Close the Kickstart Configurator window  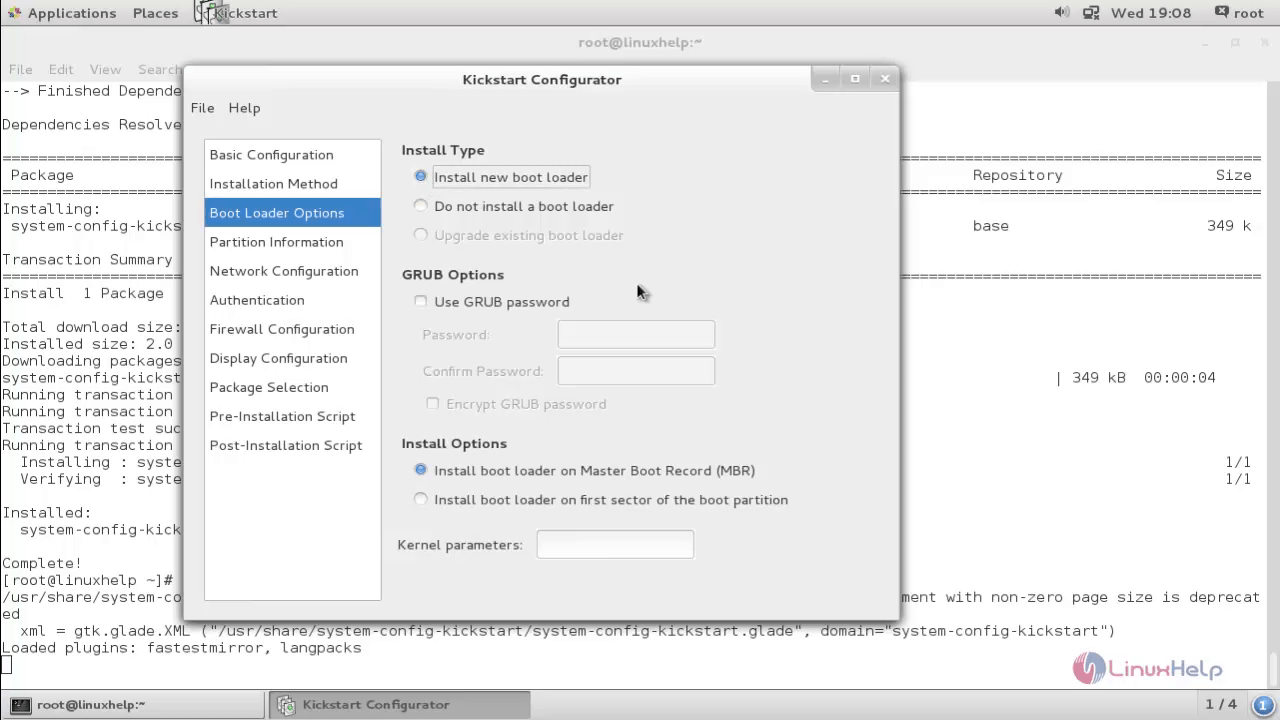(x=885, y=79)
